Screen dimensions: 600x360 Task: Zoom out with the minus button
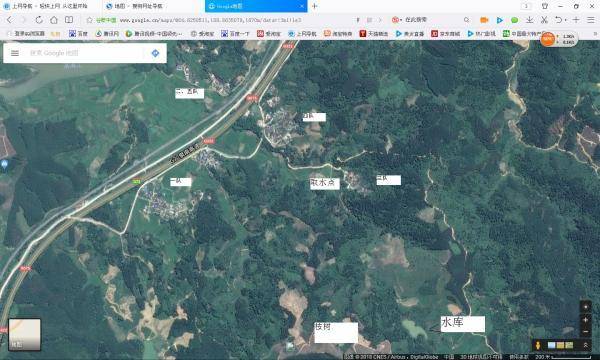pos(585,331)
